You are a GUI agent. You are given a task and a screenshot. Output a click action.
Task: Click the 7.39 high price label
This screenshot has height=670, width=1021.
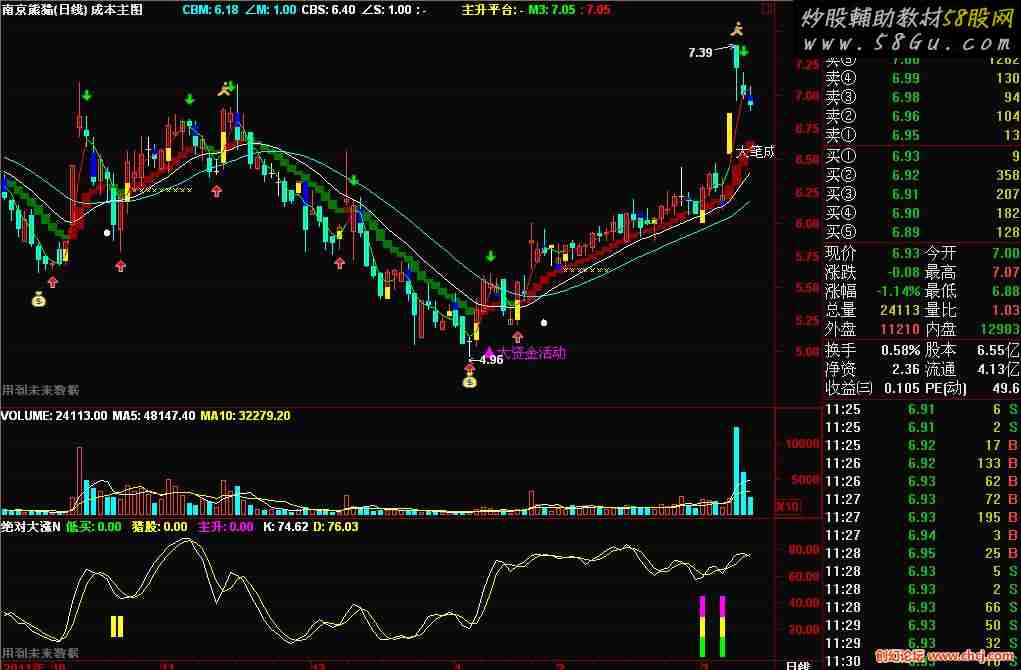tap(700, 53)
